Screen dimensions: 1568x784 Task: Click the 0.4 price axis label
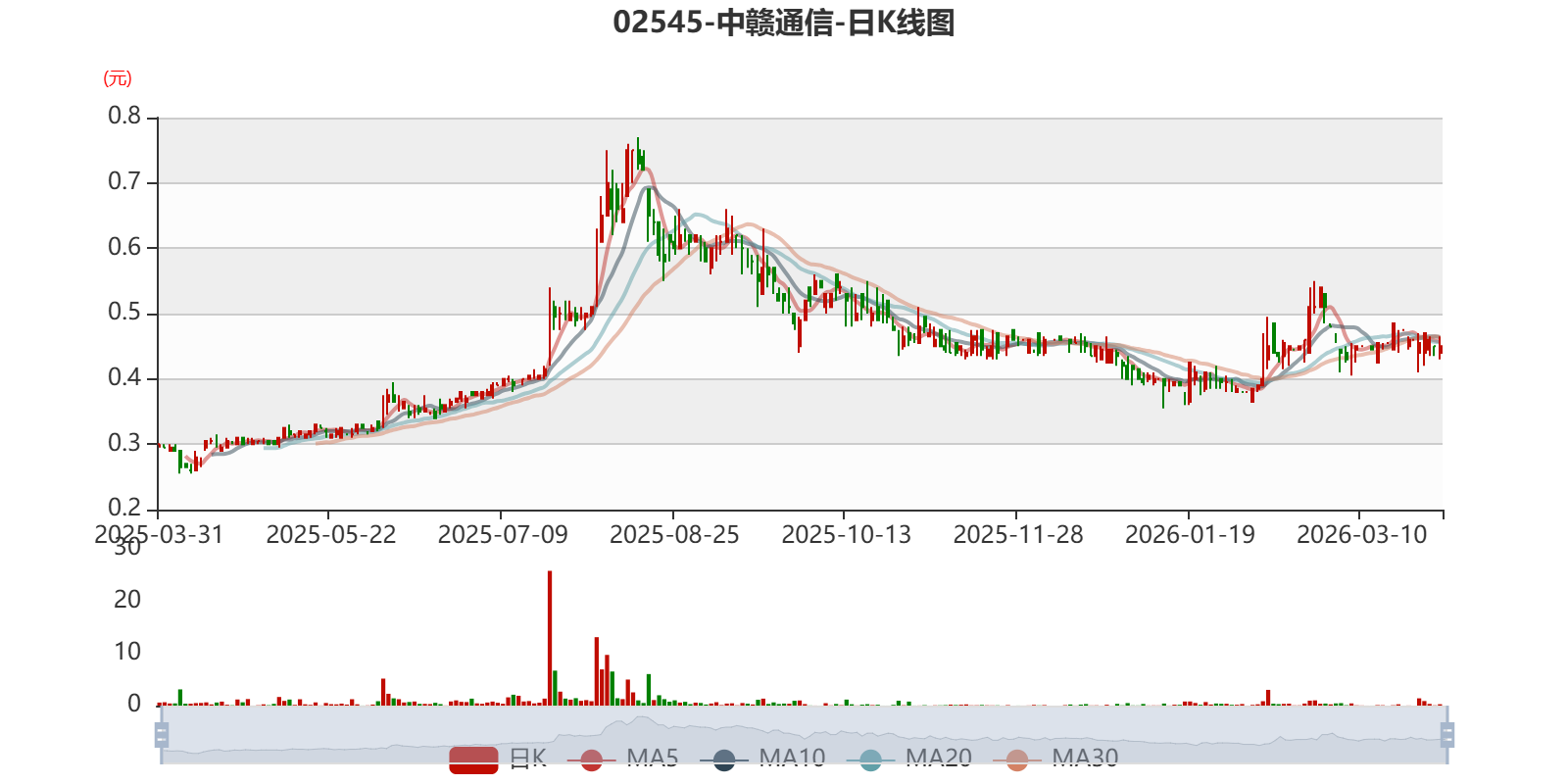pyautogui.click(x=124, y=377)
